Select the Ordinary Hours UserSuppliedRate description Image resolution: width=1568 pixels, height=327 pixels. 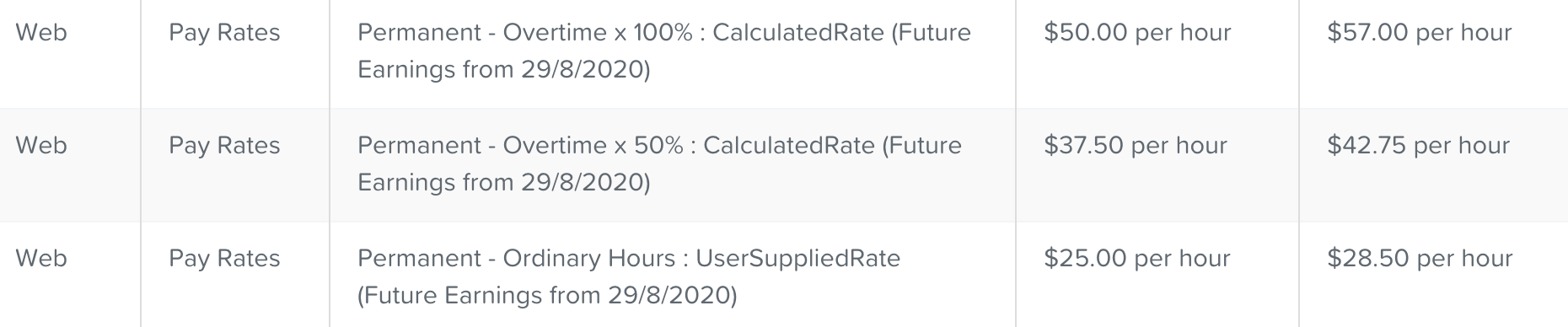point(629,276)
